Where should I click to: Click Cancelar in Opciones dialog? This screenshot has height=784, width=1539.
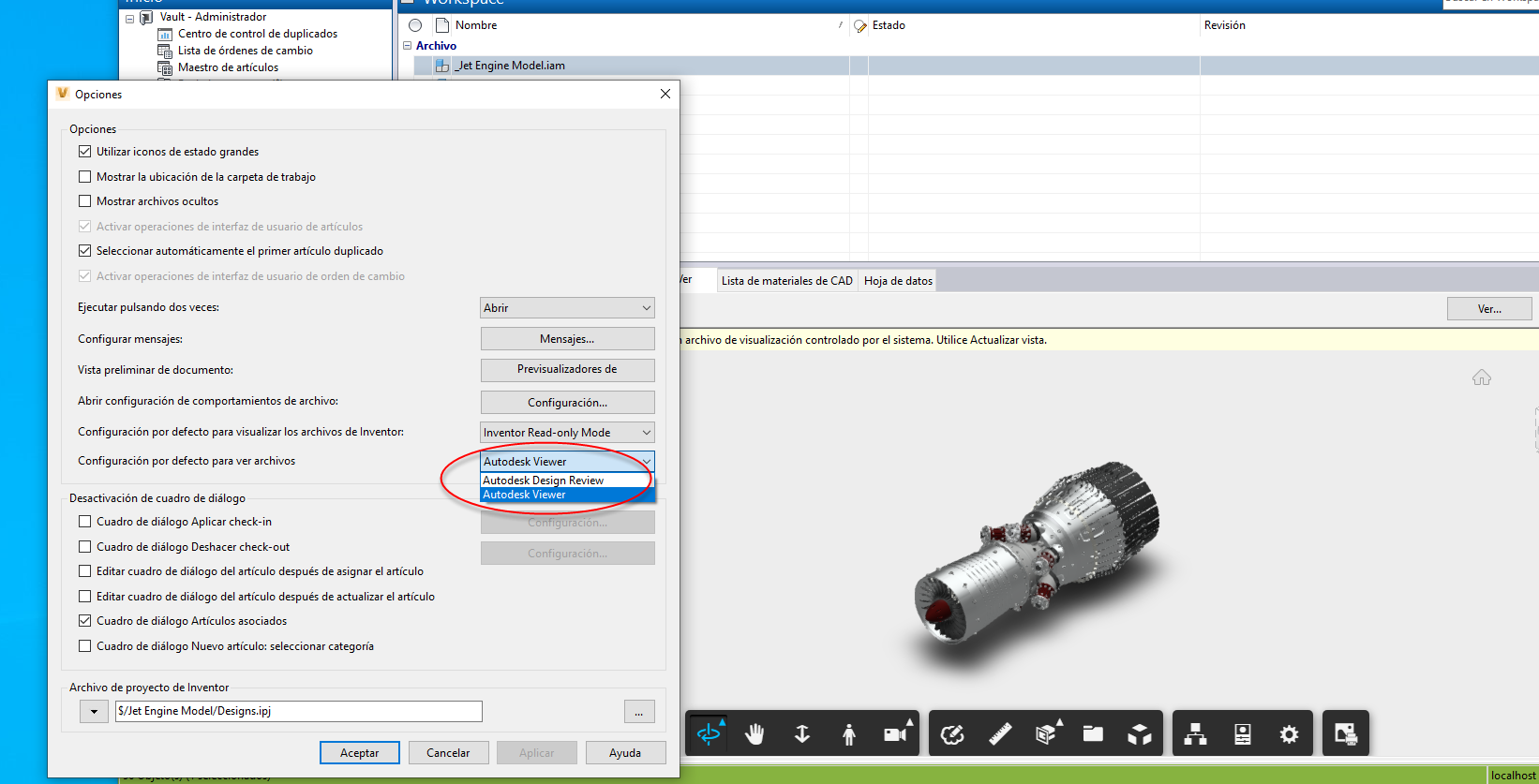(x=448, y=753)
